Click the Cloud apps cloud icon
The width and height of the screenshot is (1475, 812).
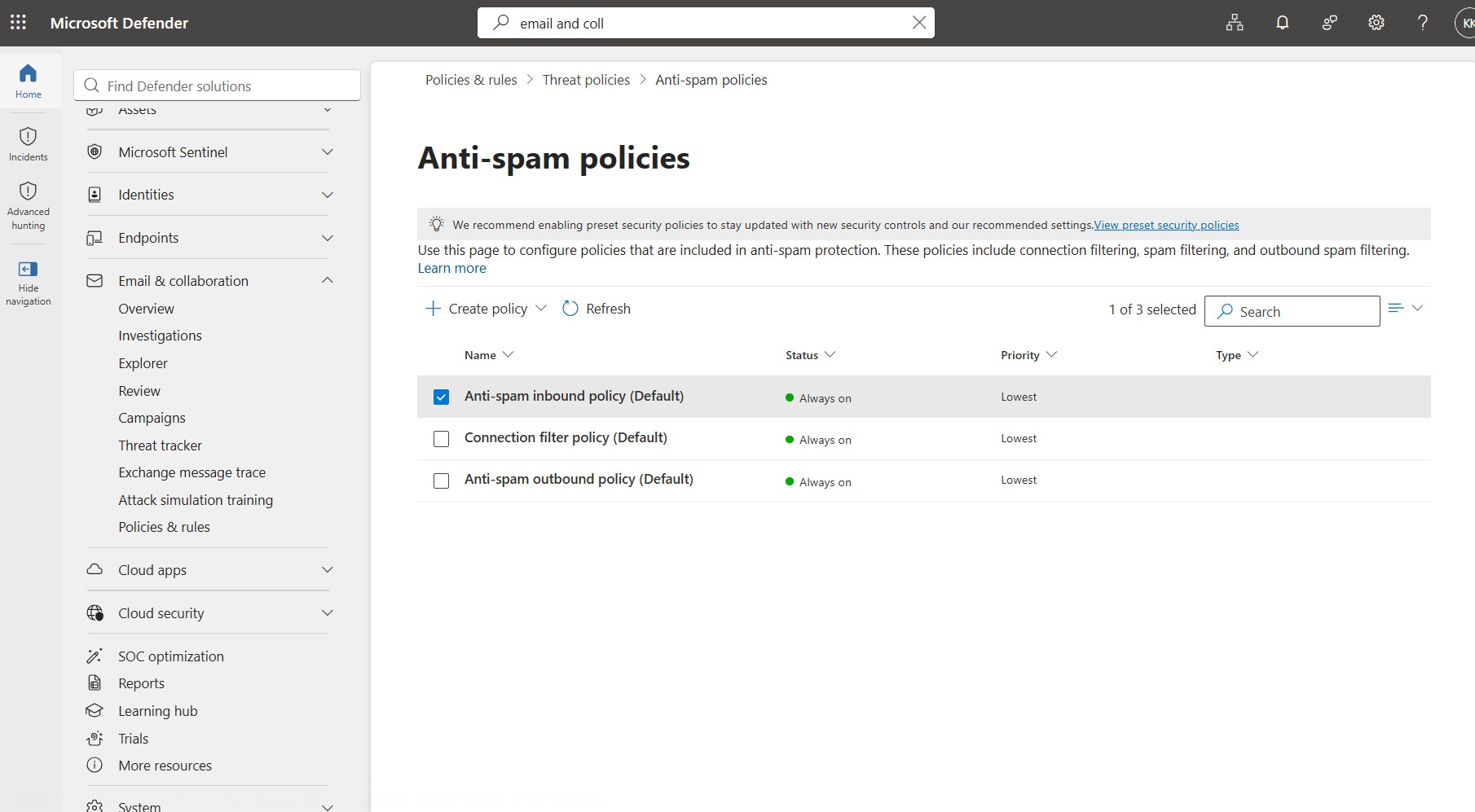pos(95,569)
